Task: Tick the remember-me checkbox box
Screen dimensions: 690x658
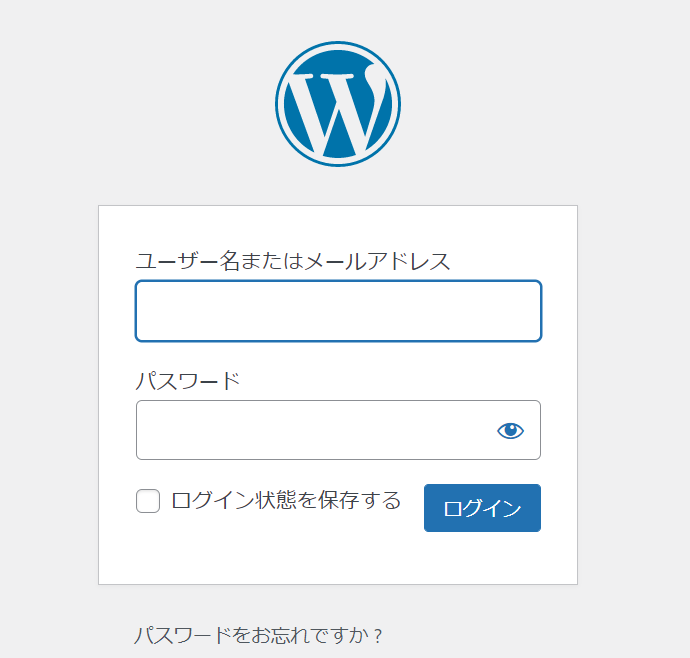Action: 148,501
